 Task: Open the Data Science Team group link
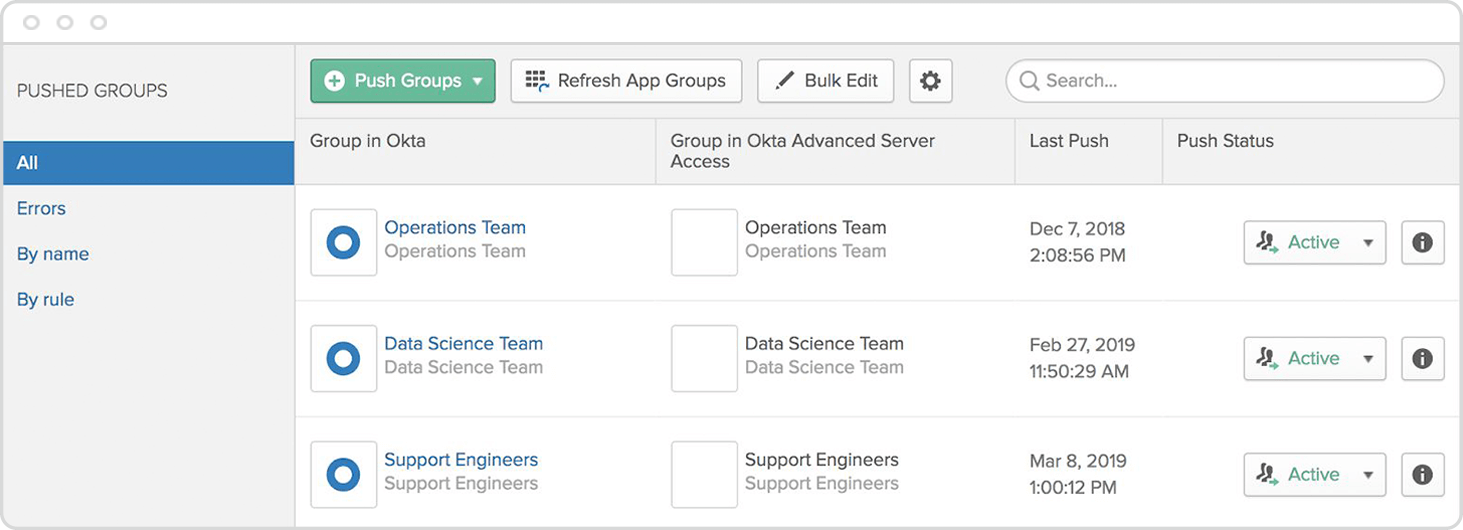pos(463,344)
